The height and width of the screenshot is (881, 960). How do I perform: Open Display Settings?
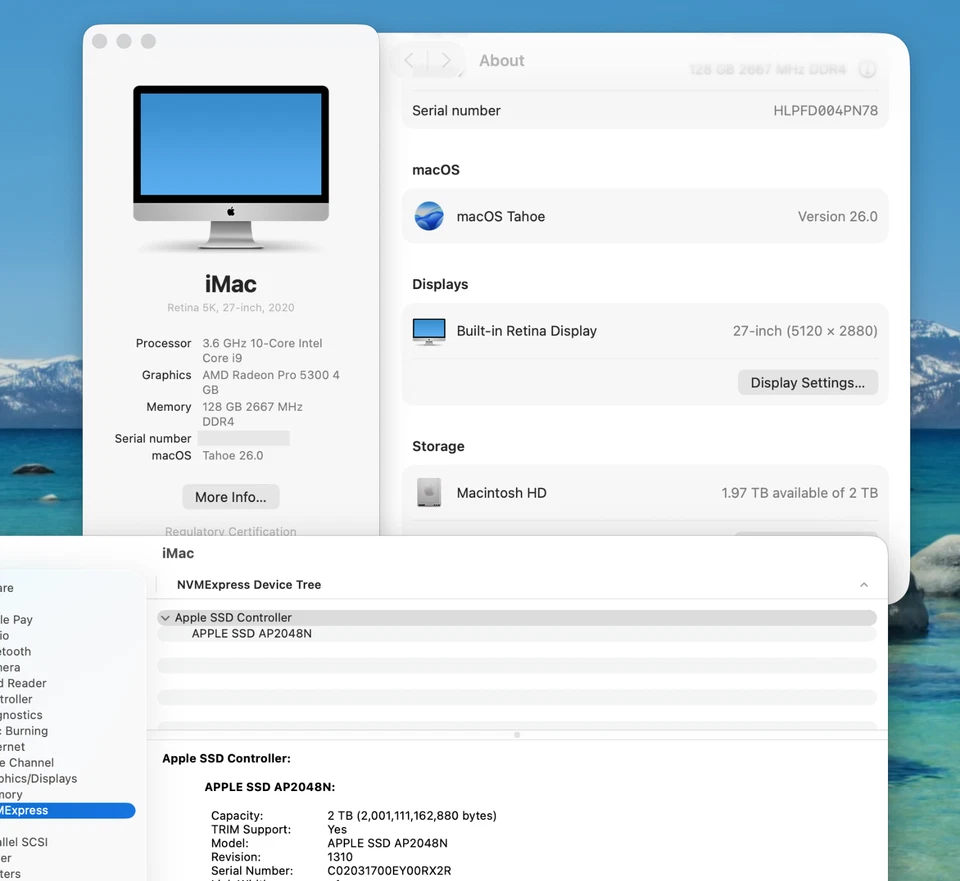click(x=807, y=382)
